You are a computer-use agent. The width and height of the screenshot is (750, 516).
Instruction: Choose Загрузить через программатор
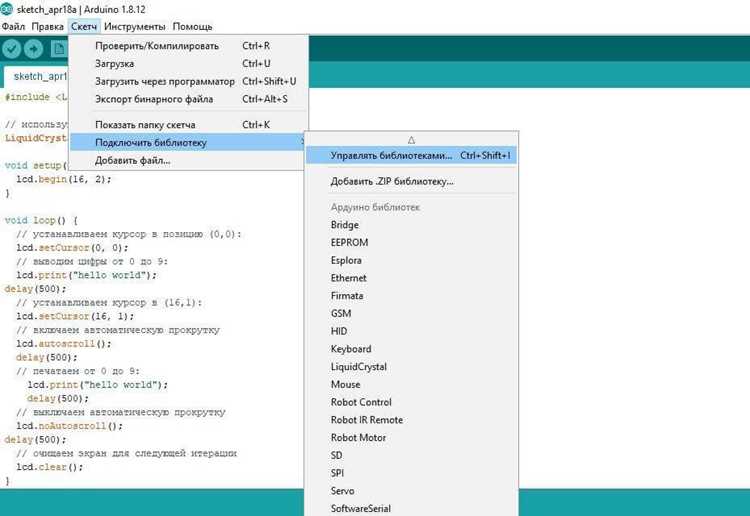pyautogui.click(x=188, y=81)
